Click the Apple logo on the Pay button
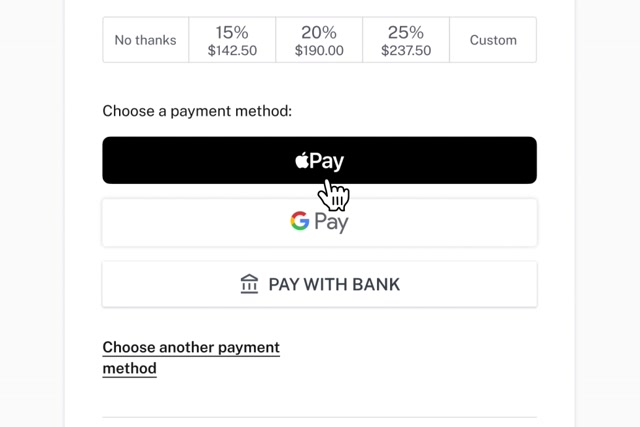 pos(302,160)
